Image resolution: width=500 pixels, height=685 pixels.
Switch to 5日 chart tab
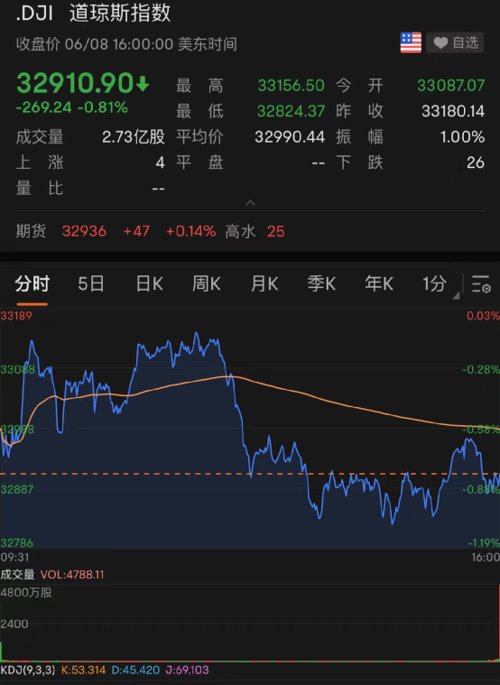(91, 284)
